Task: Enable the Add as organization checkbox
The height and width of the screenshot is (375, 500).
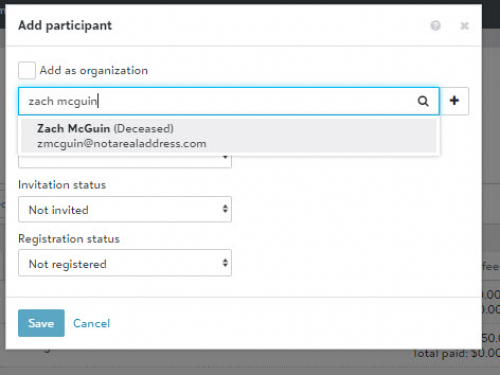Action: click(27, 70)
